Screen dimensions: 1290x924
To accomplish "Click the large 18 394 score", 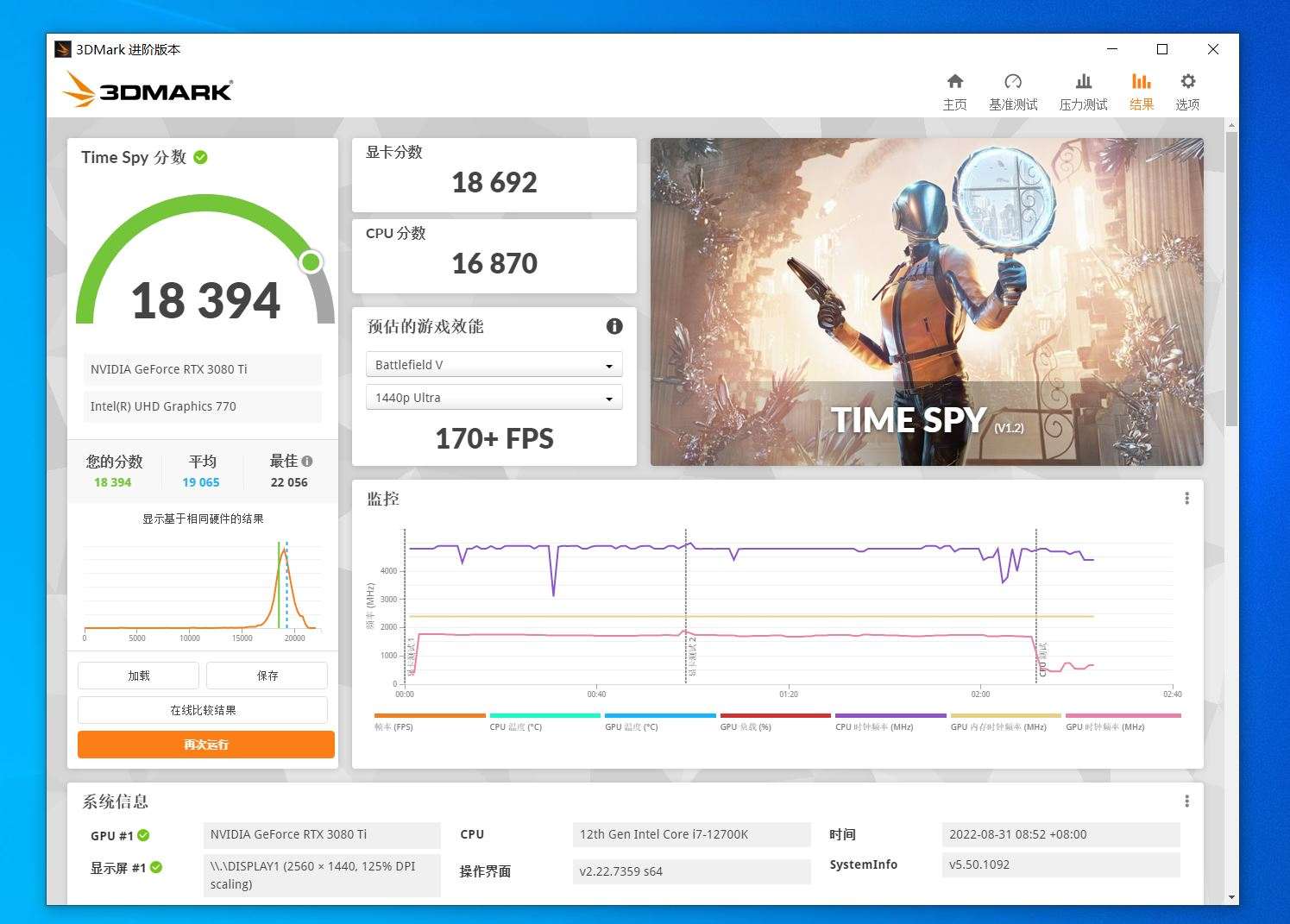I will pyautogui.click(x=205, y=300).
